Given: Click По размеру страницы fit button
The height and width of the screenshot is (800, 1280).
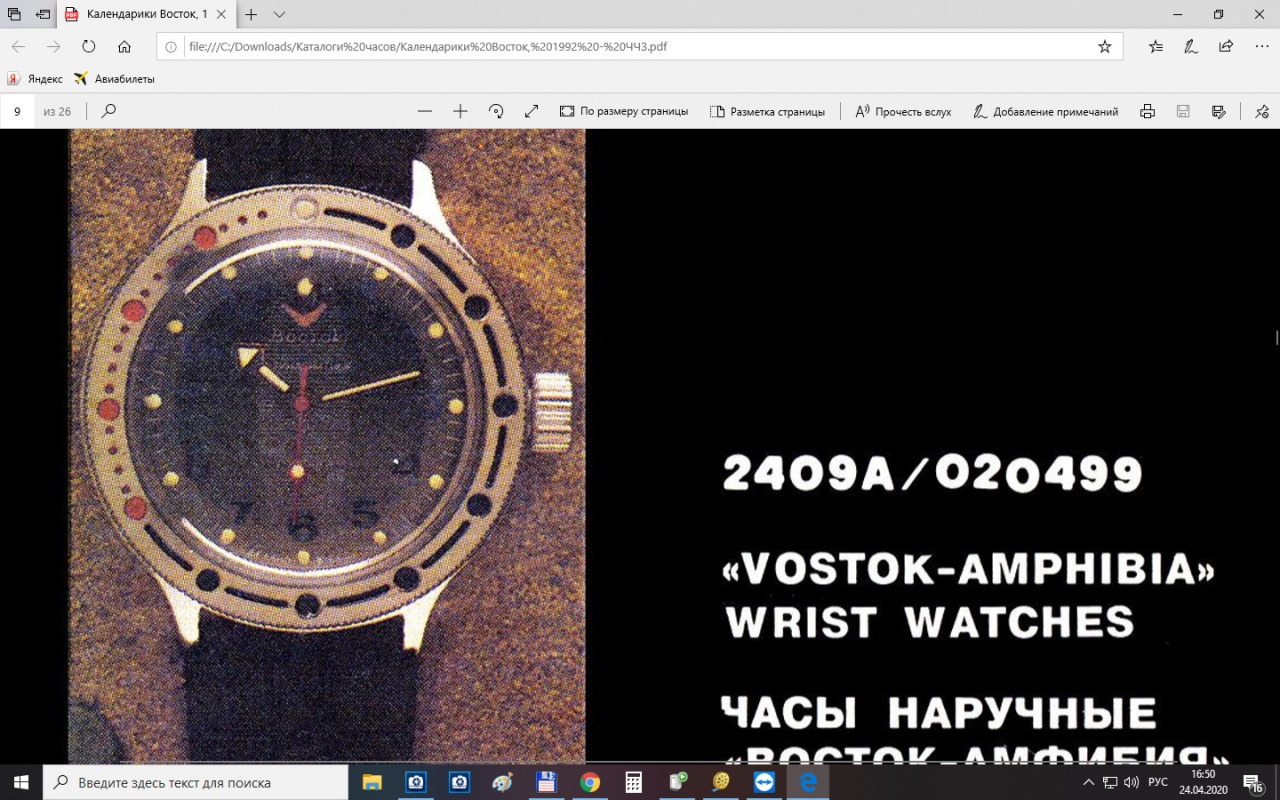Looking at the screenshot, I should pos(624,111).
